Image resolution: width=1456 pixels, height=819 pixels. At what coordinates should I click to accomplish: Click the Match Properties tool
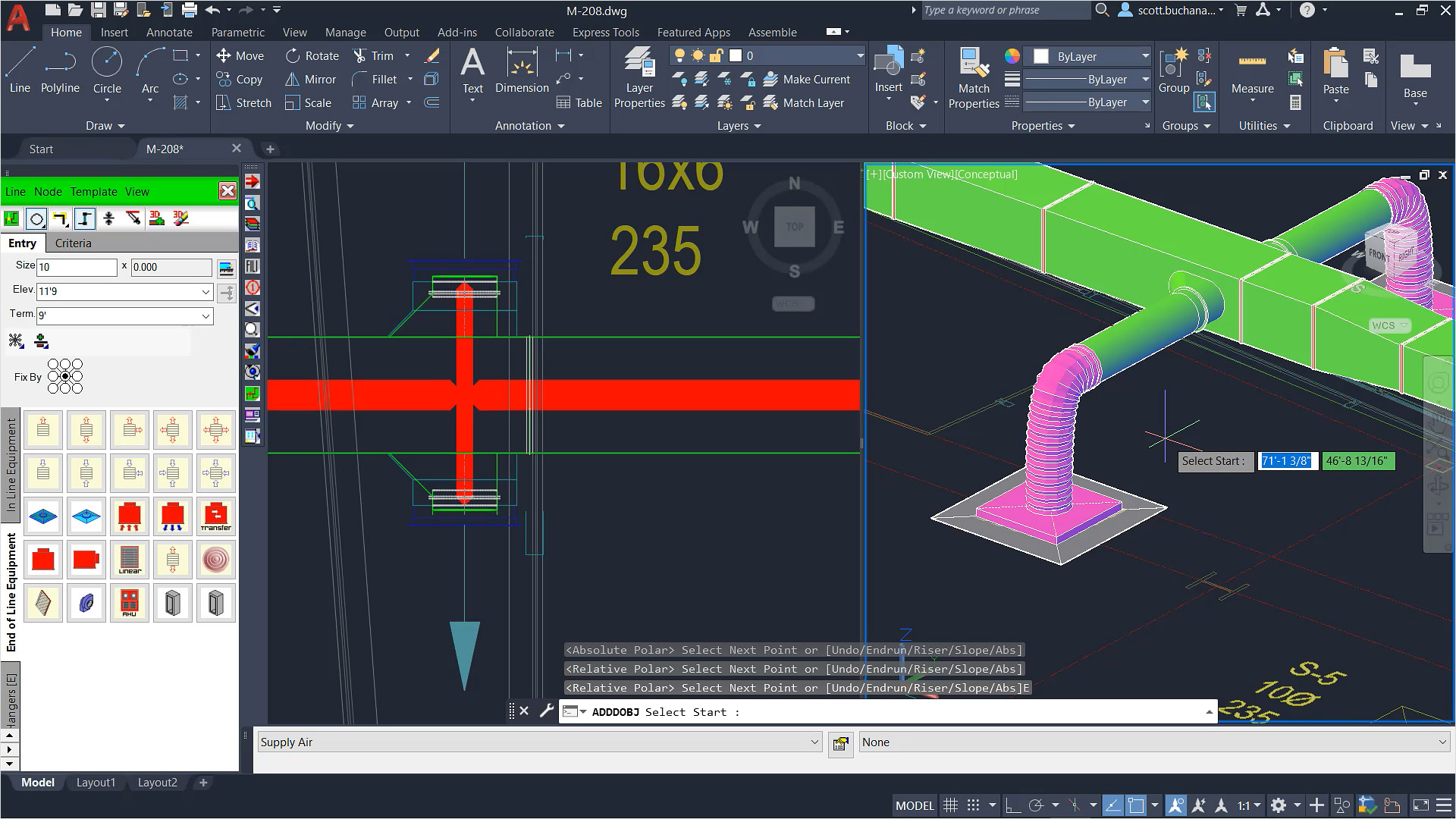[x=974, y=77]
